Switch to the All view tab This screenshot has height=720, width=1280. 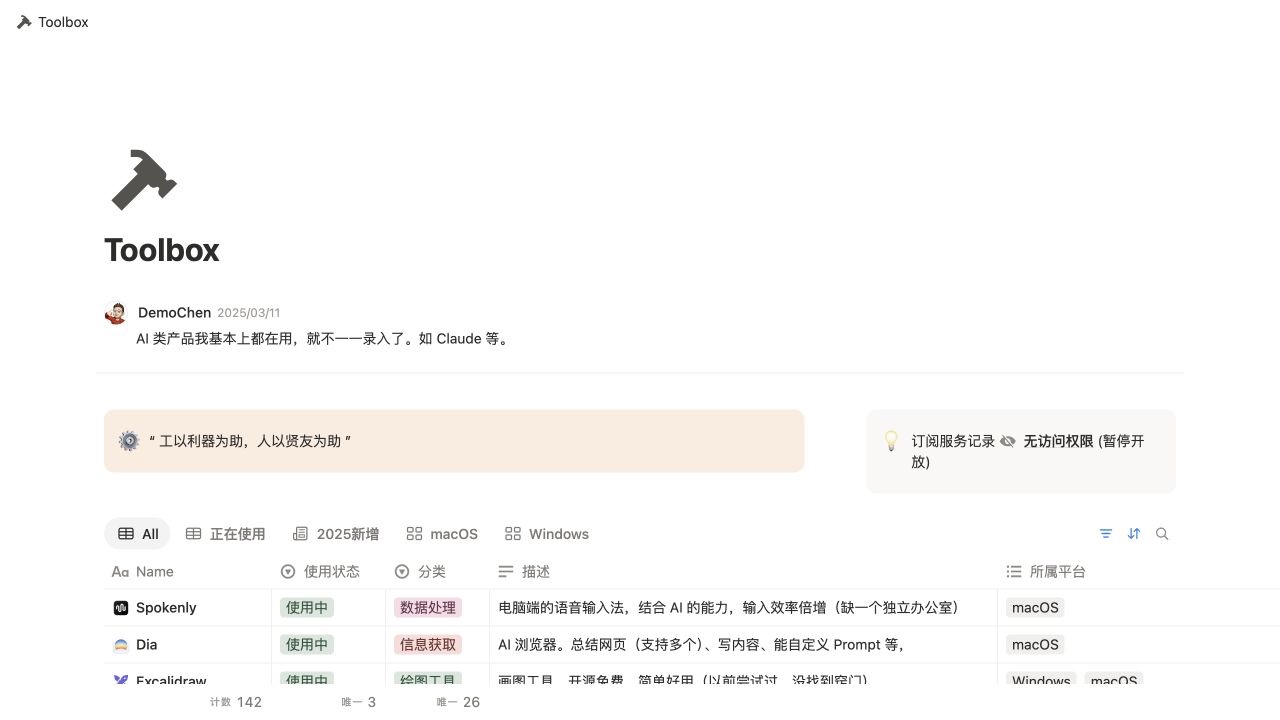point(138,534)
